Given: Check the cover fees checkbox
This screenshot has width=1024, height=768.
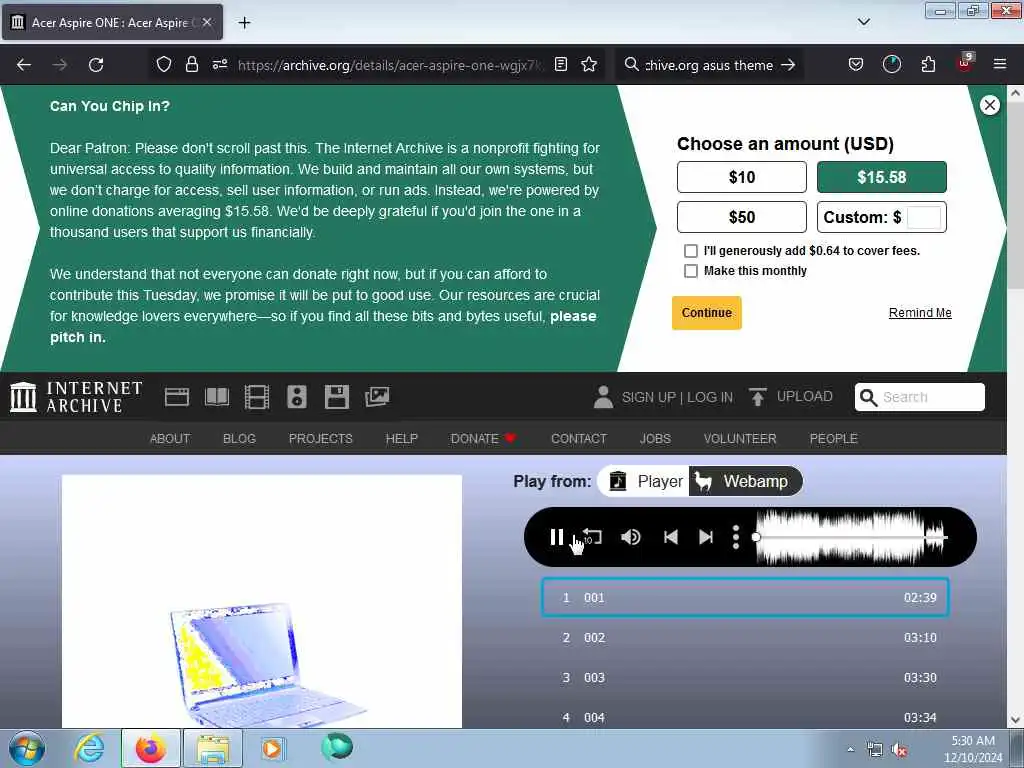Looking at the screenshot, I should (x=690, y=251).
